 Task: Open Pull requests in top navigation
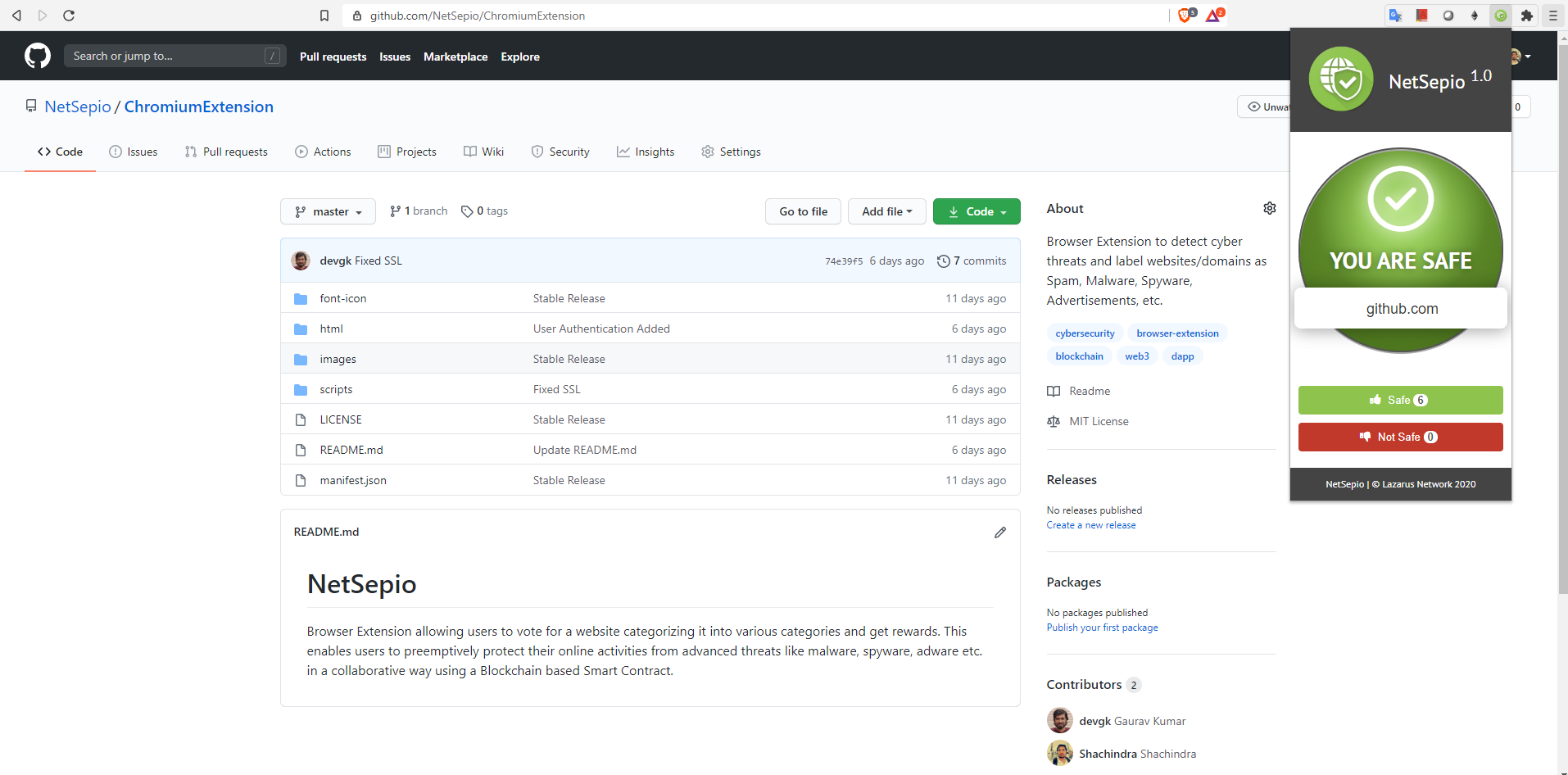[x=333, y=57]
